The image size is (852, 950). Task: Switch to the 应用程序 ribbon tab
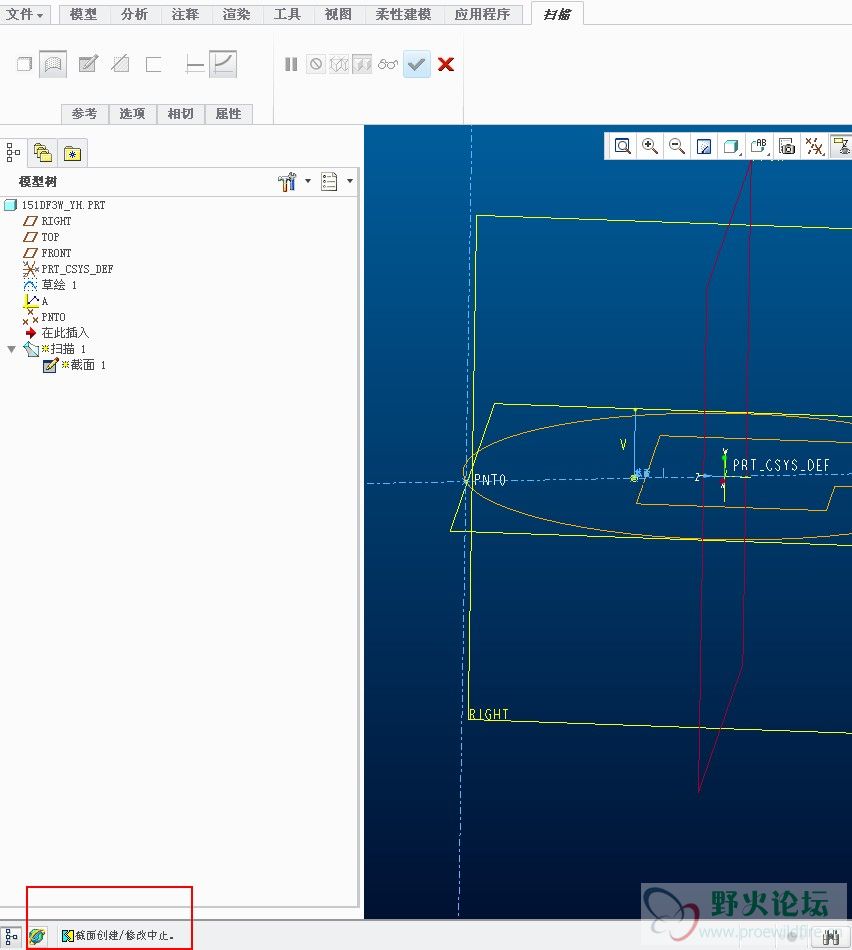(x=482, y=14)
